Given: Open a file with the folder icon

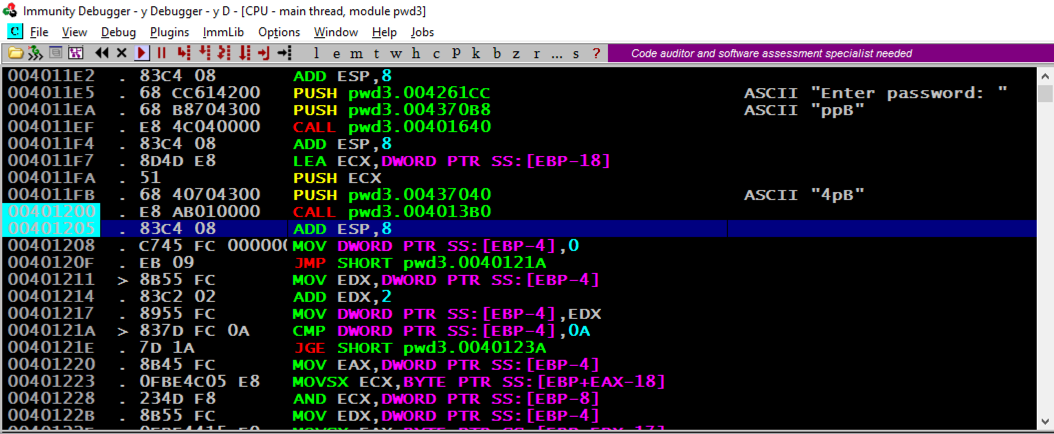Looking at the screenshot, I should click(x=15, y=53).
